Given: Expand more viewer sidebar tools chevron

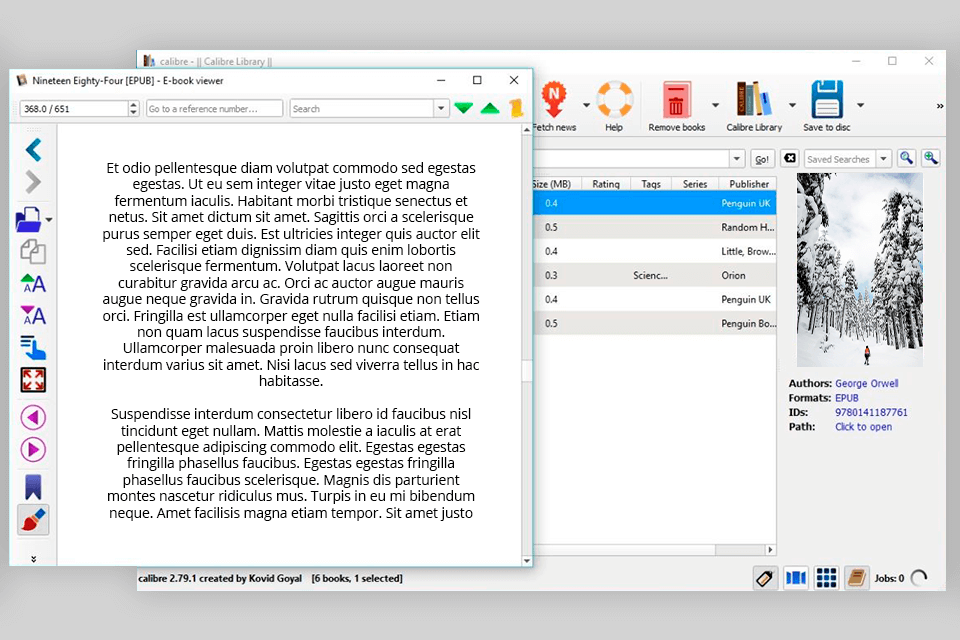Looking at the screenshot, I should point(34,559).
